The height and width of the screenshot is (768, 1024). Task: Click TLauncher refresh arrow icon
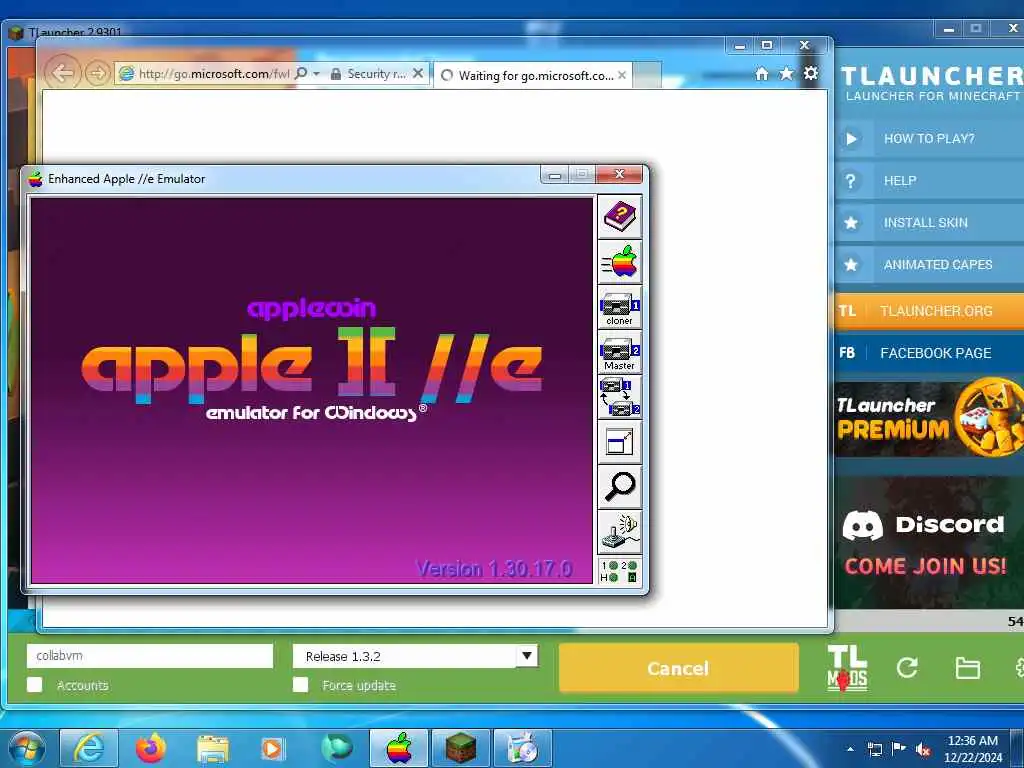click(906, 667)
